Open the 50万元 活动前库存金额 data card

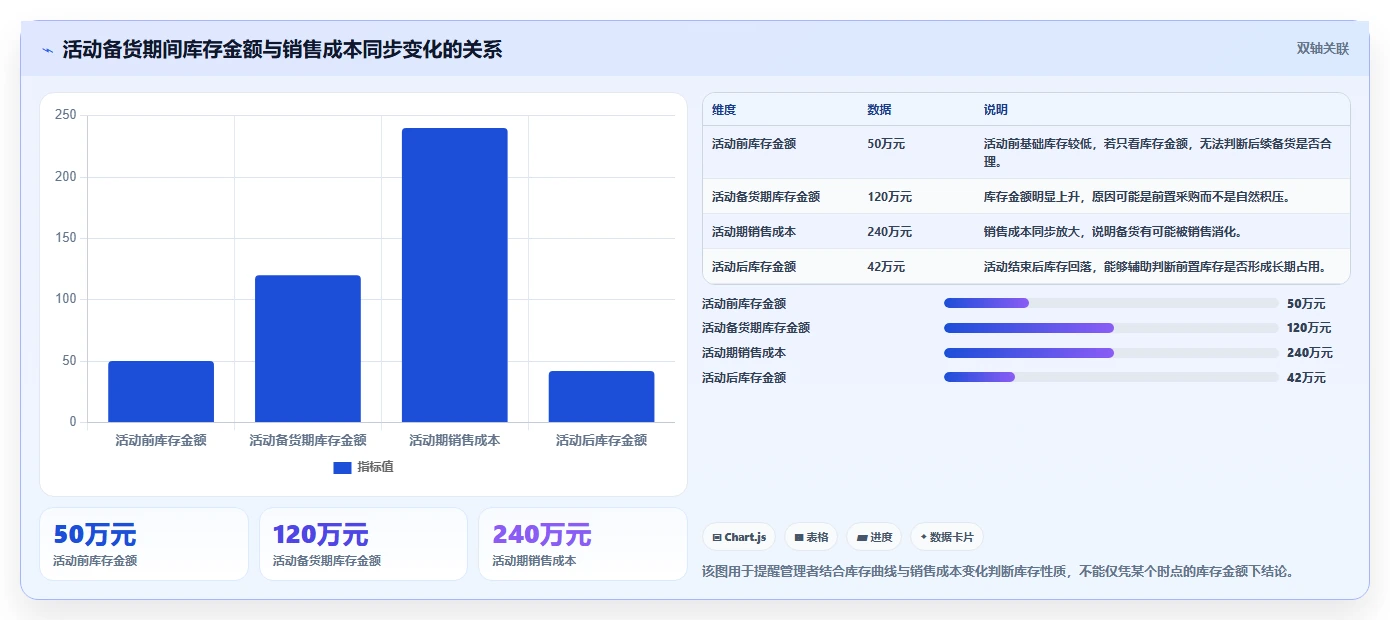tap(144, 544)
